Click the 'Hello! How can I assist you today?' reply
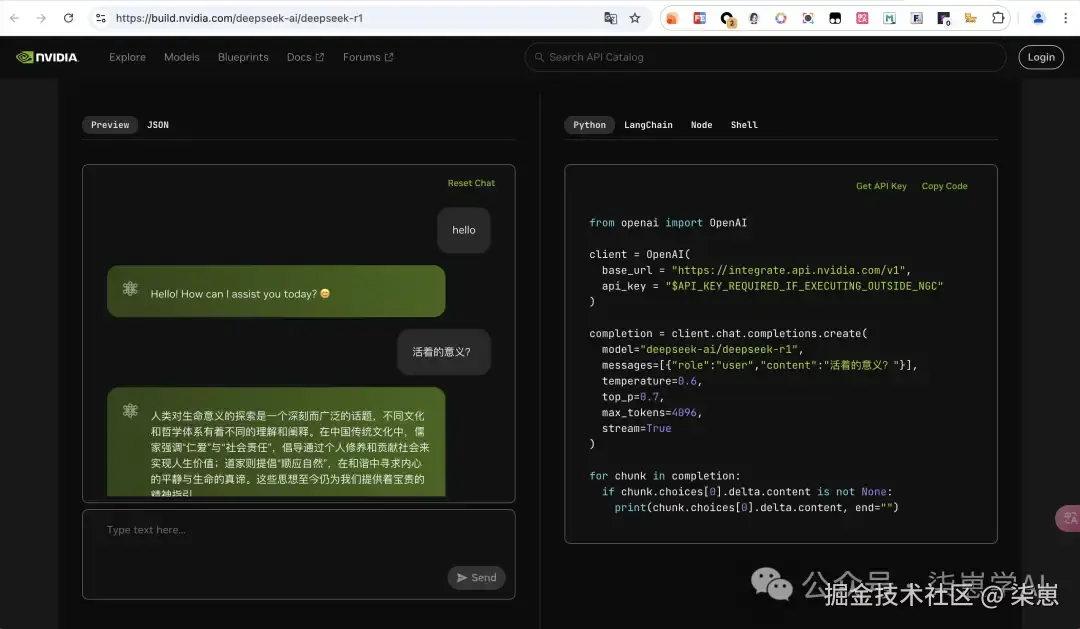This screenshot has width=1080, height=629. [276, 291]
